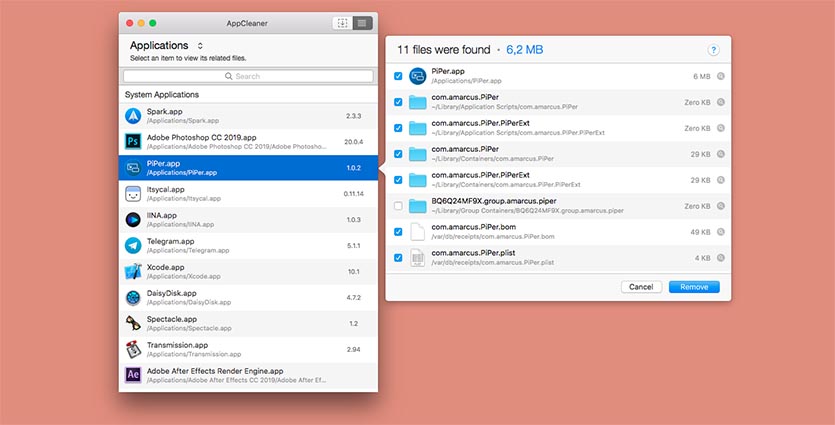Open help with the question mark icon
Viewport: 835px width, 425px height.
[x=713, y=50]
